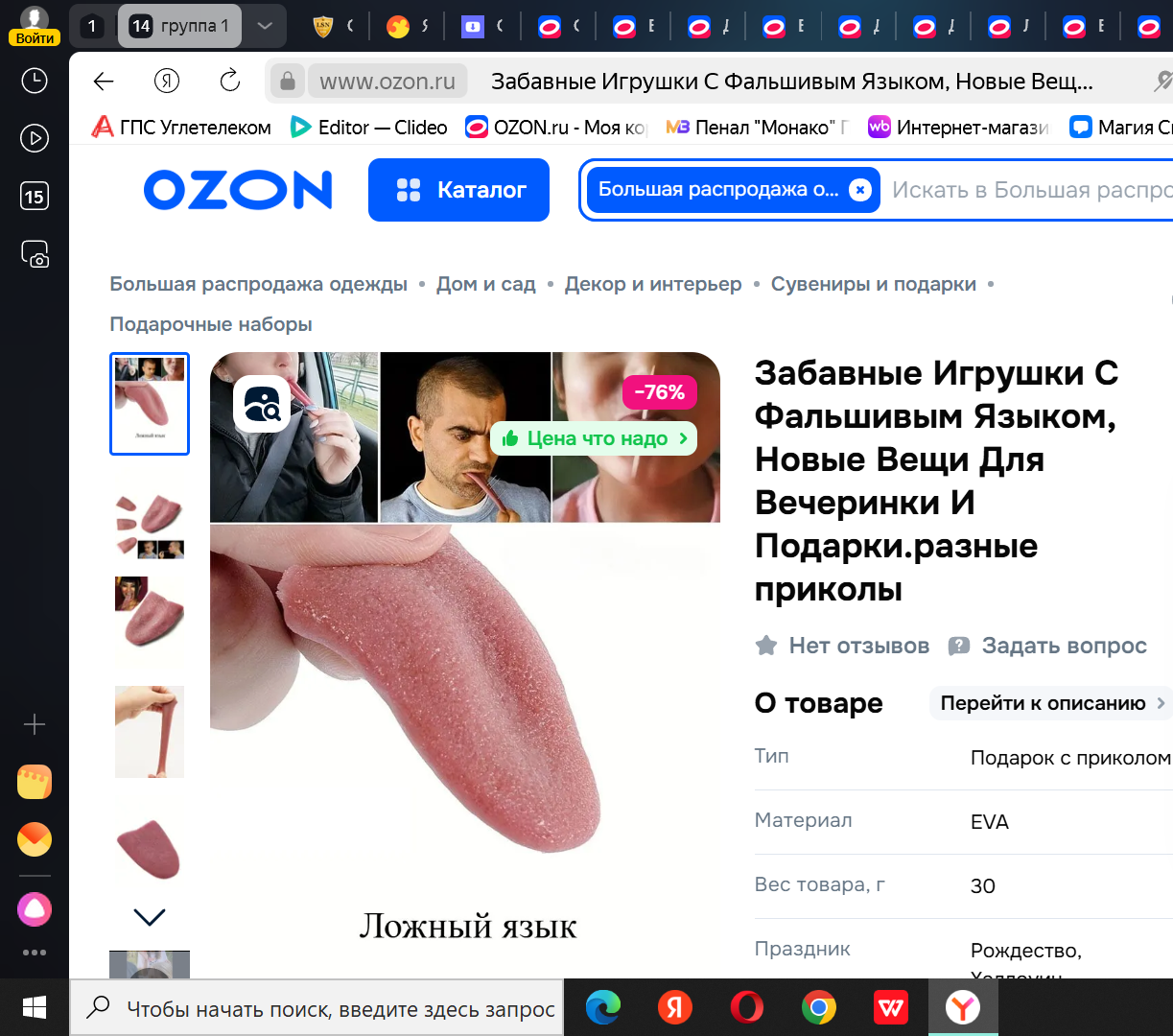Reload the page with the refresh icon
The height and width of the screenshot is (1036, 1173).
coord(229,82)
